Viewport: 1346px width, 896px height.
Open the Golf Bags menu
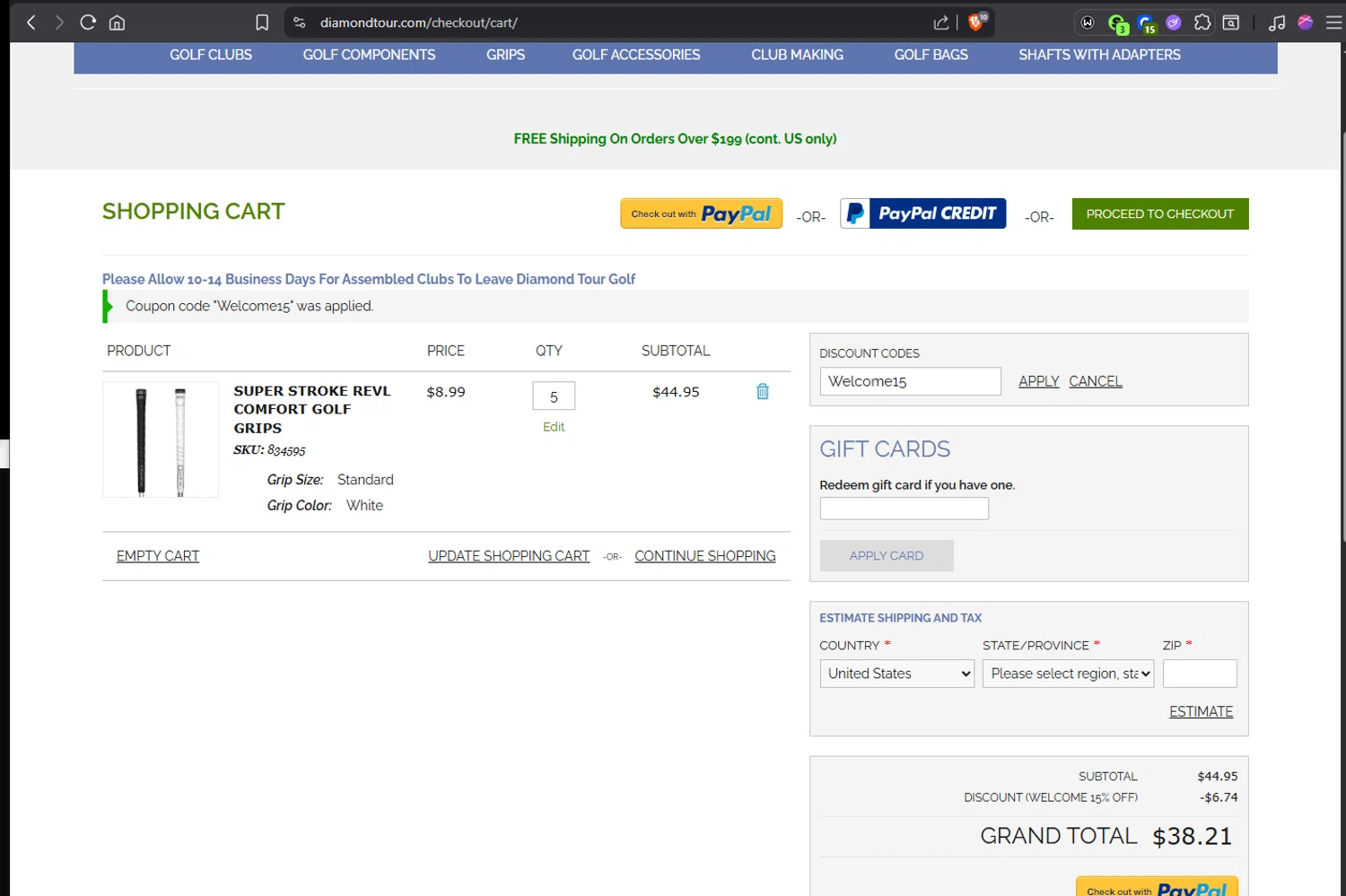pos(931,55)
